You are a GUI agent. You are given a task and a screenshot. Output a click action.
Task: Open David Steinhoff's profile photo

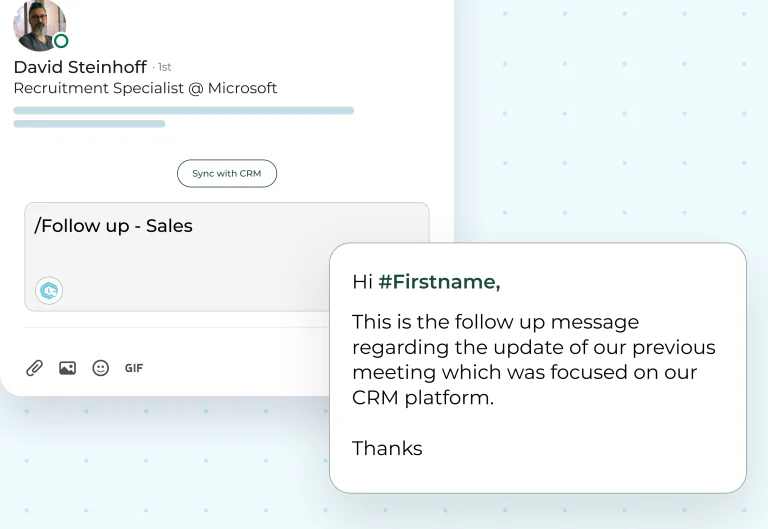[x=39, y=24]
